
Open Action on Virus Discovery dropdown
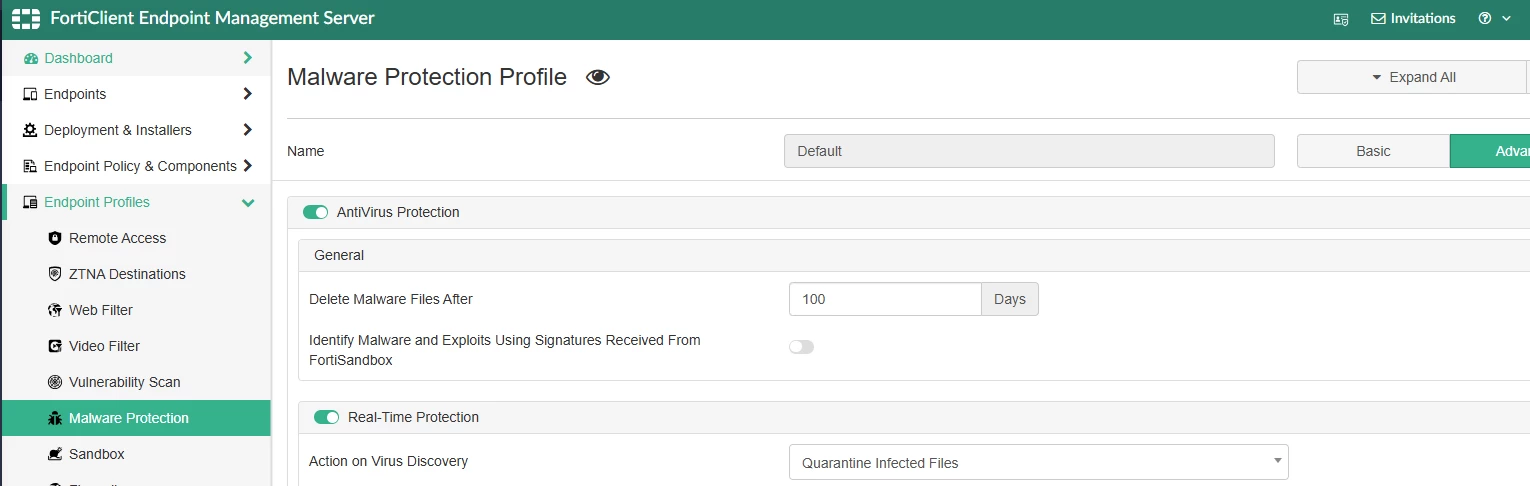(x=1038, y=462)
